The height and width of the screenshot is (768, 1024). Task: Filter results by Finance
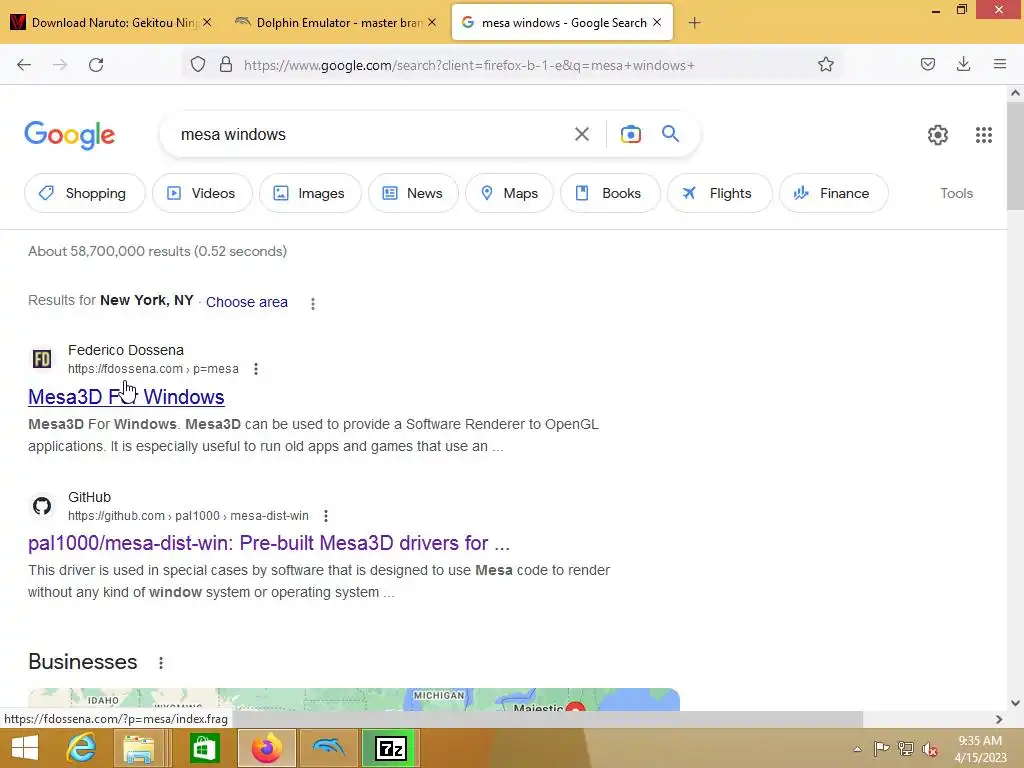pyautogui.click(x=833, y=193)
